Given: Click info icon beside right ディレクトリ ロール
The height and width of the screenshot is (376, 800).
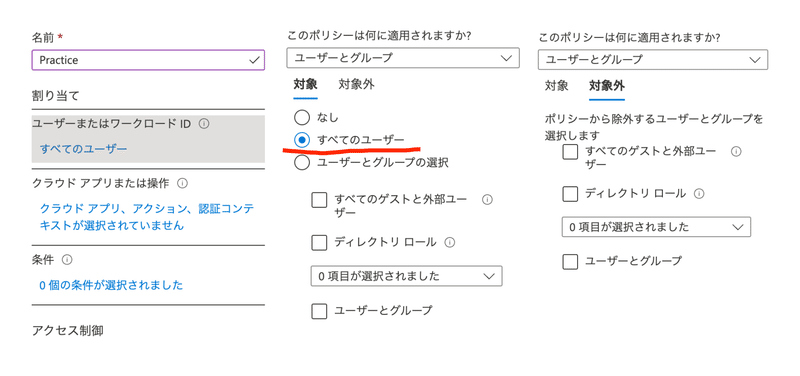Looking at the screenshot, I should (699, 194).
